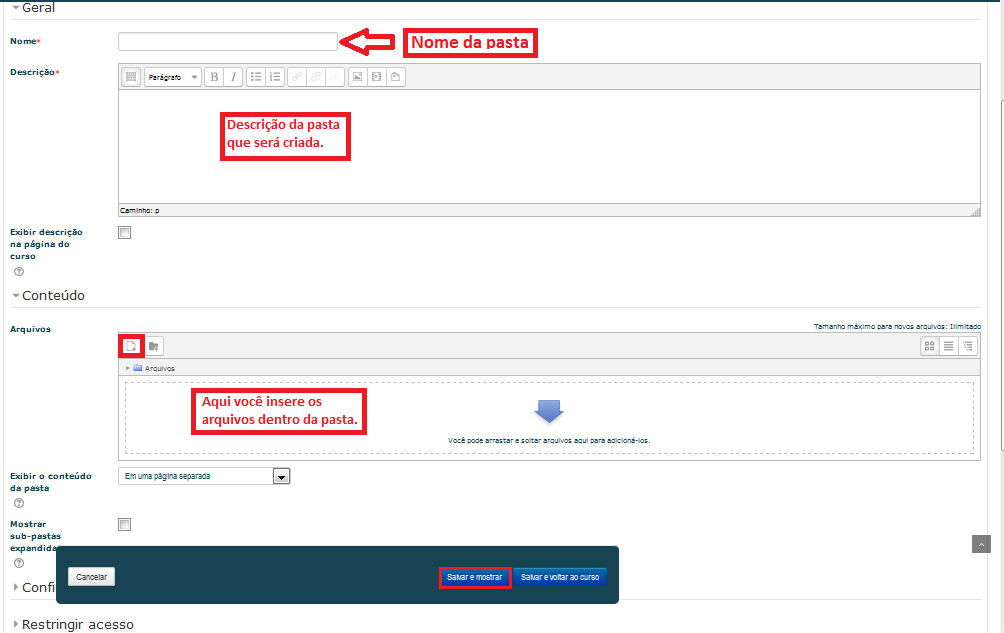The image size is (1004, 633).
Task: Open the Parágrafo style dropdown
Action: (x=173, y=77)
